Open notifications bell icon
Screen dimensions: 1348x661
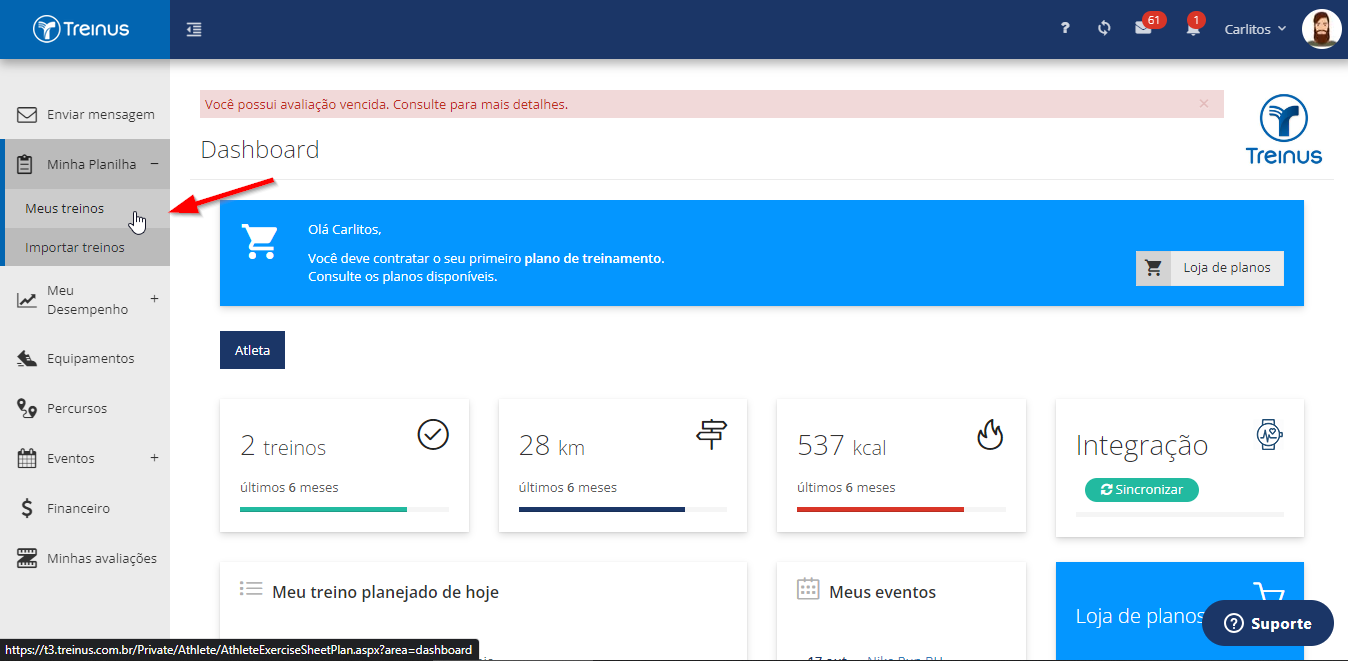tap(1193, 29)
